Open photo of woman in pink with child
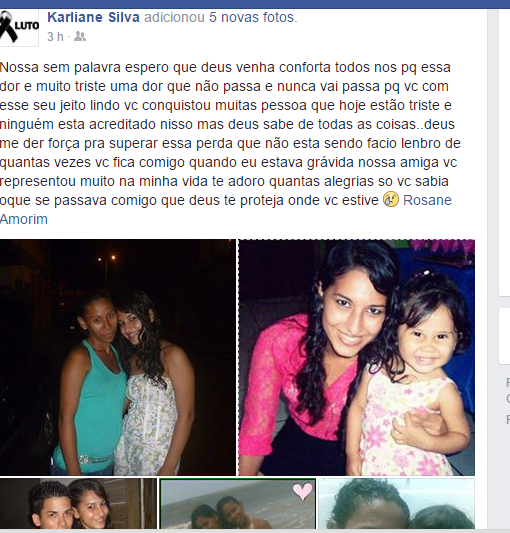The height and width of the screenshot is (533, 510). pos(357,357)
